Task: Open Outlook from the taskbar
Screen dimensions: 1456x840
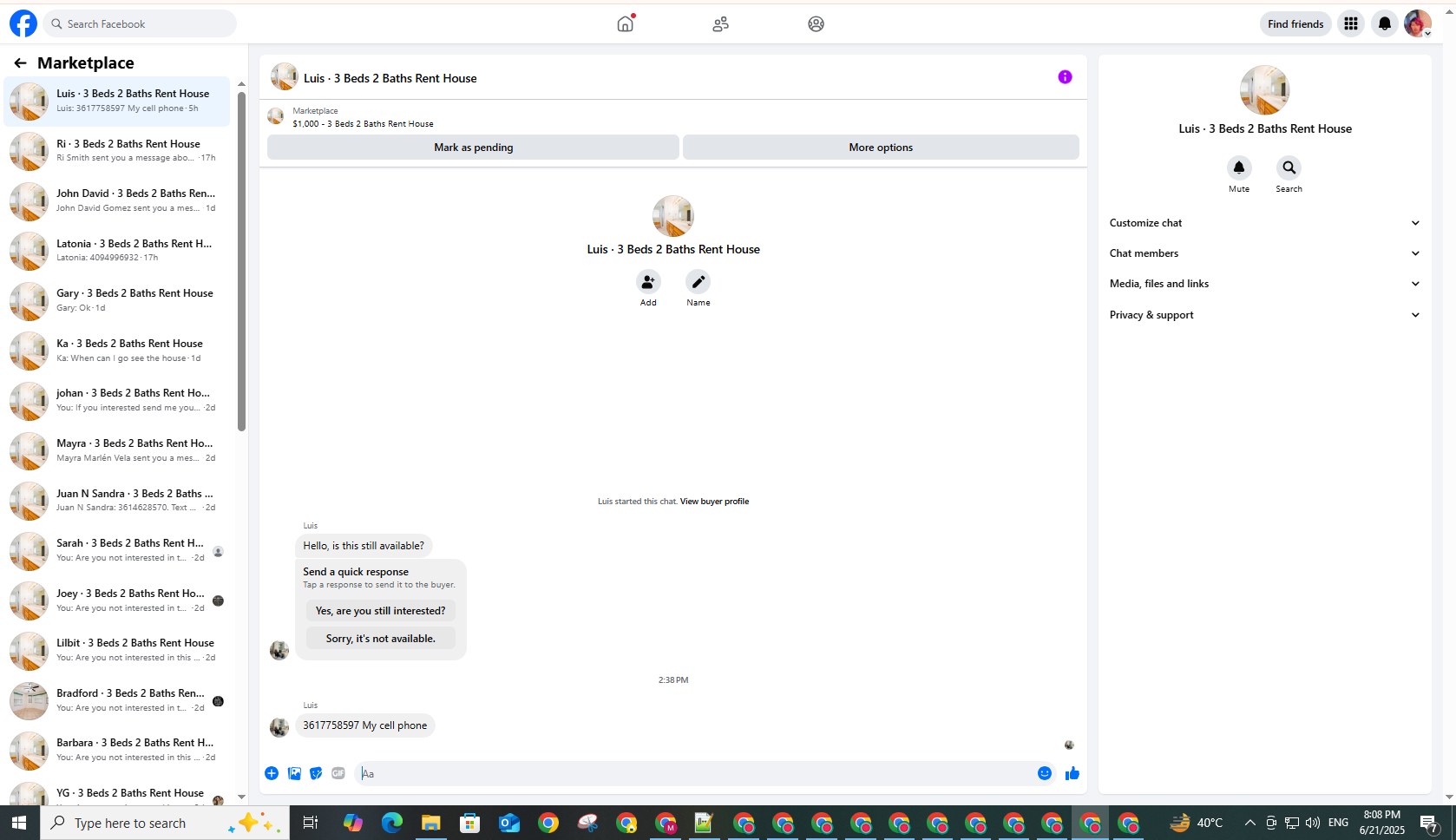Action: 509,823
